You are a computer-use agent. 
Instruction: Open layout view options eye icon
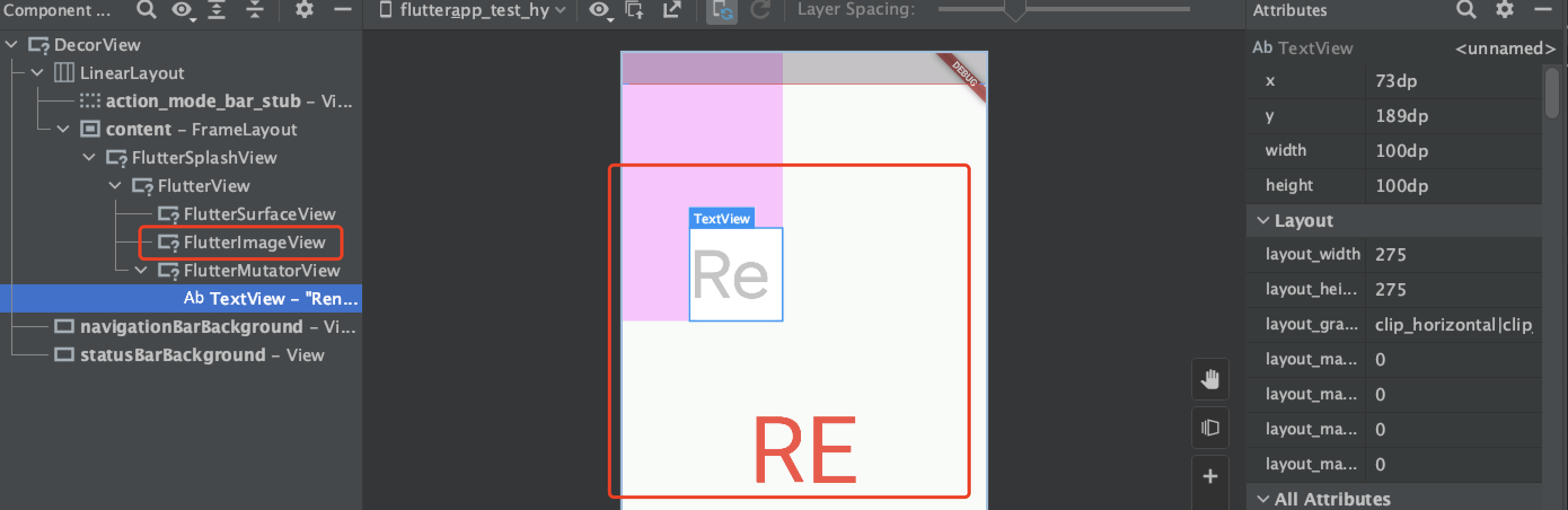tap(600, 10)
